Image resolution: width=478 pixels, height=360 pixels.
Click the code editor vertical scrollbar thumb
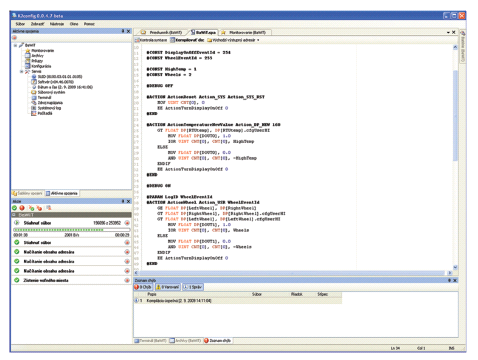455,116
